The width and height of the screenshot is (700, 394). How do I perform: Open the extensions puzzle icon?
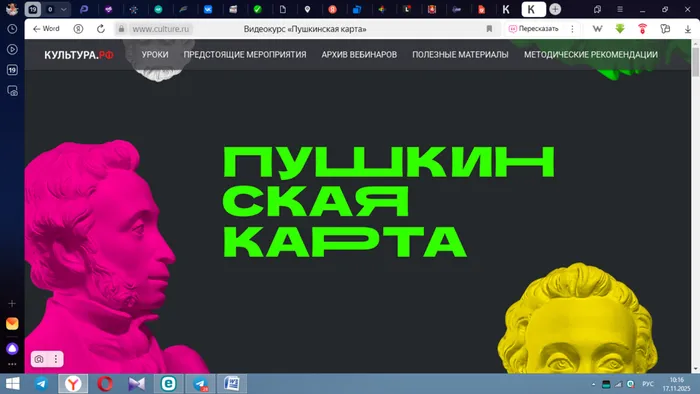click(665, 29)
